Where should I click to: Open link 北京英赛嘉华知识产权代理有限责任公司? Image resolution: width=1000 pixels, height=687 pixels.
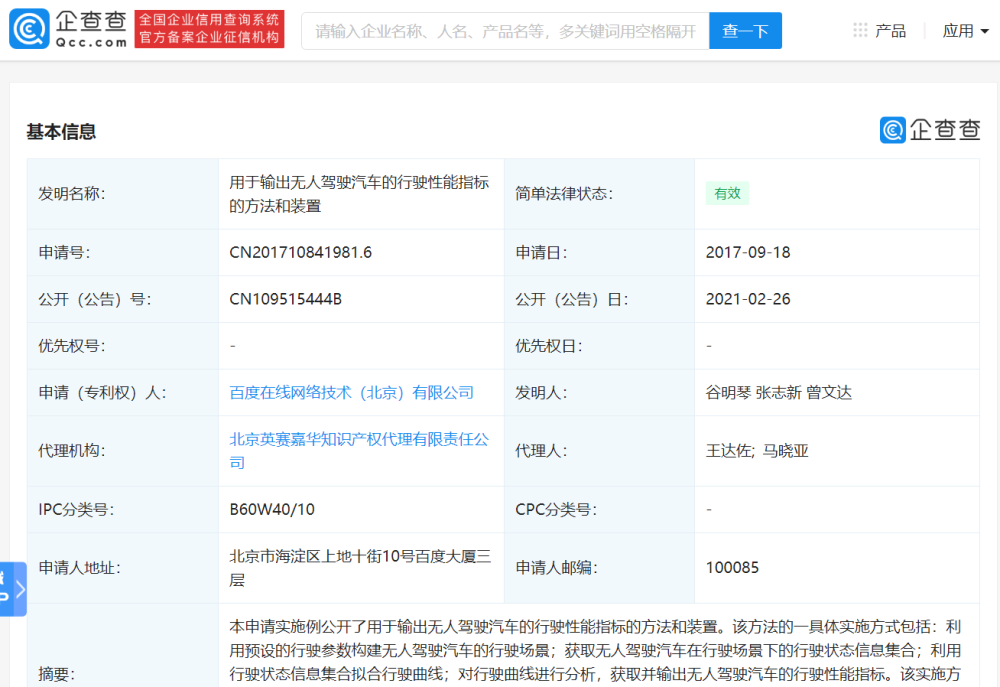click(x=358, y=439)
